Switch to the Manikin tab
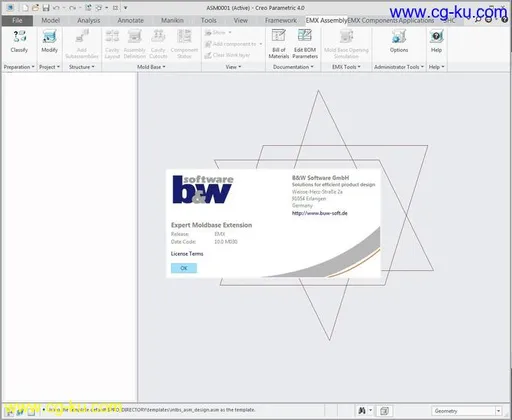This screenshot has height=420, width=512. (172, 20)
